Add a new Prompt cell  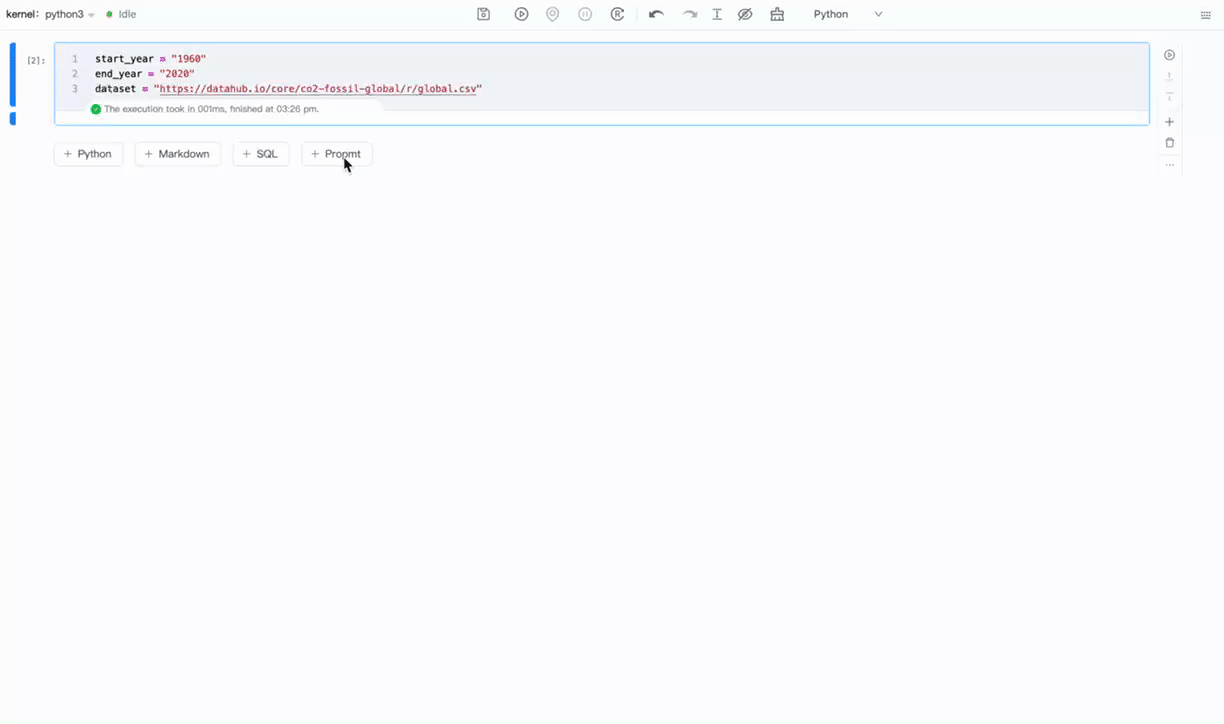point(337,154)
